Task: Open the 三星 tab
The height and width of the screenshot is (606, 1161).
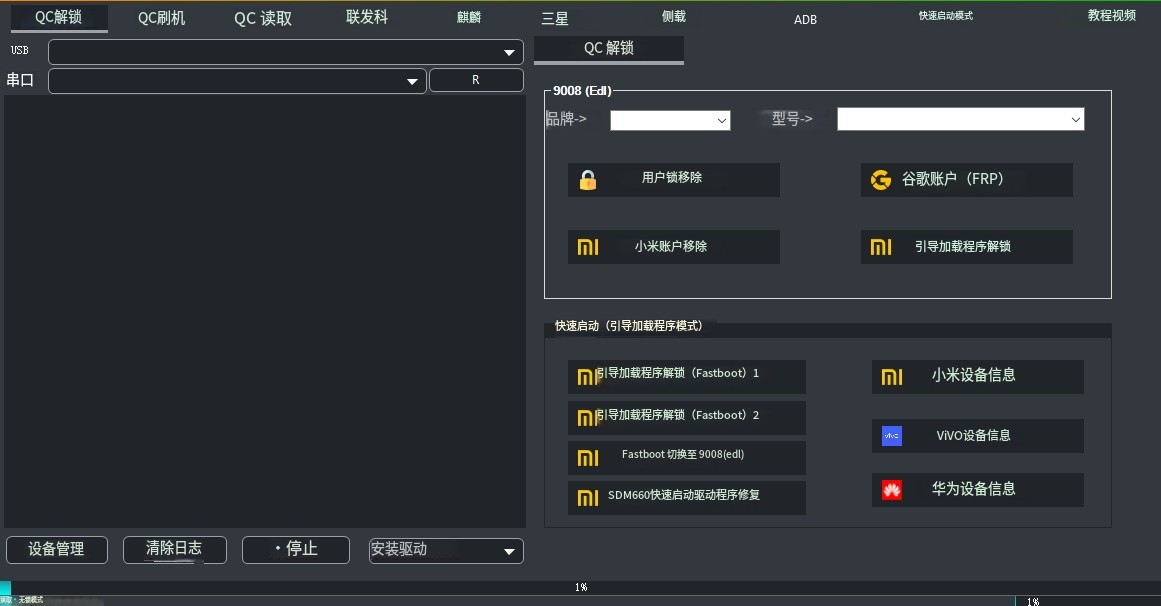Action: [x=555, y=19]
